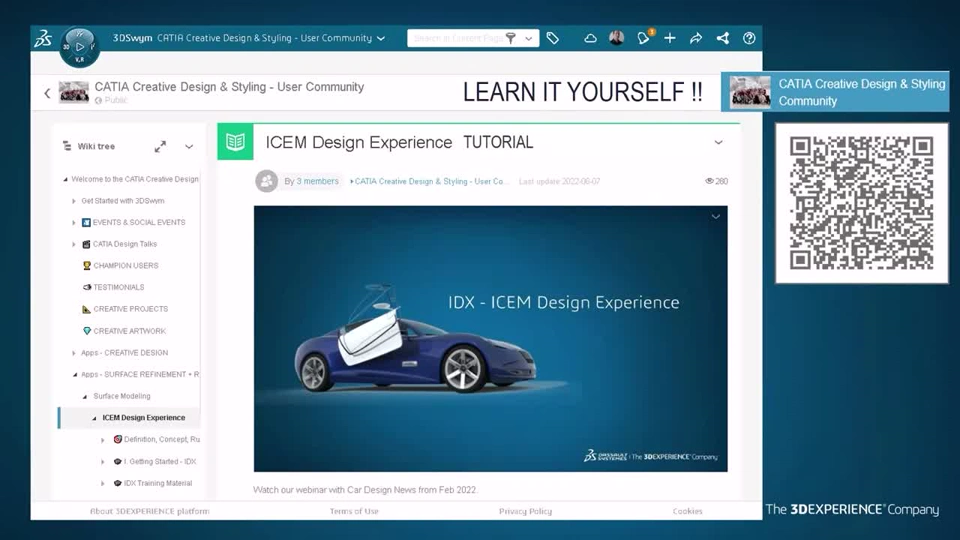Open 'Cookies' footer link

tap(688, 511)
